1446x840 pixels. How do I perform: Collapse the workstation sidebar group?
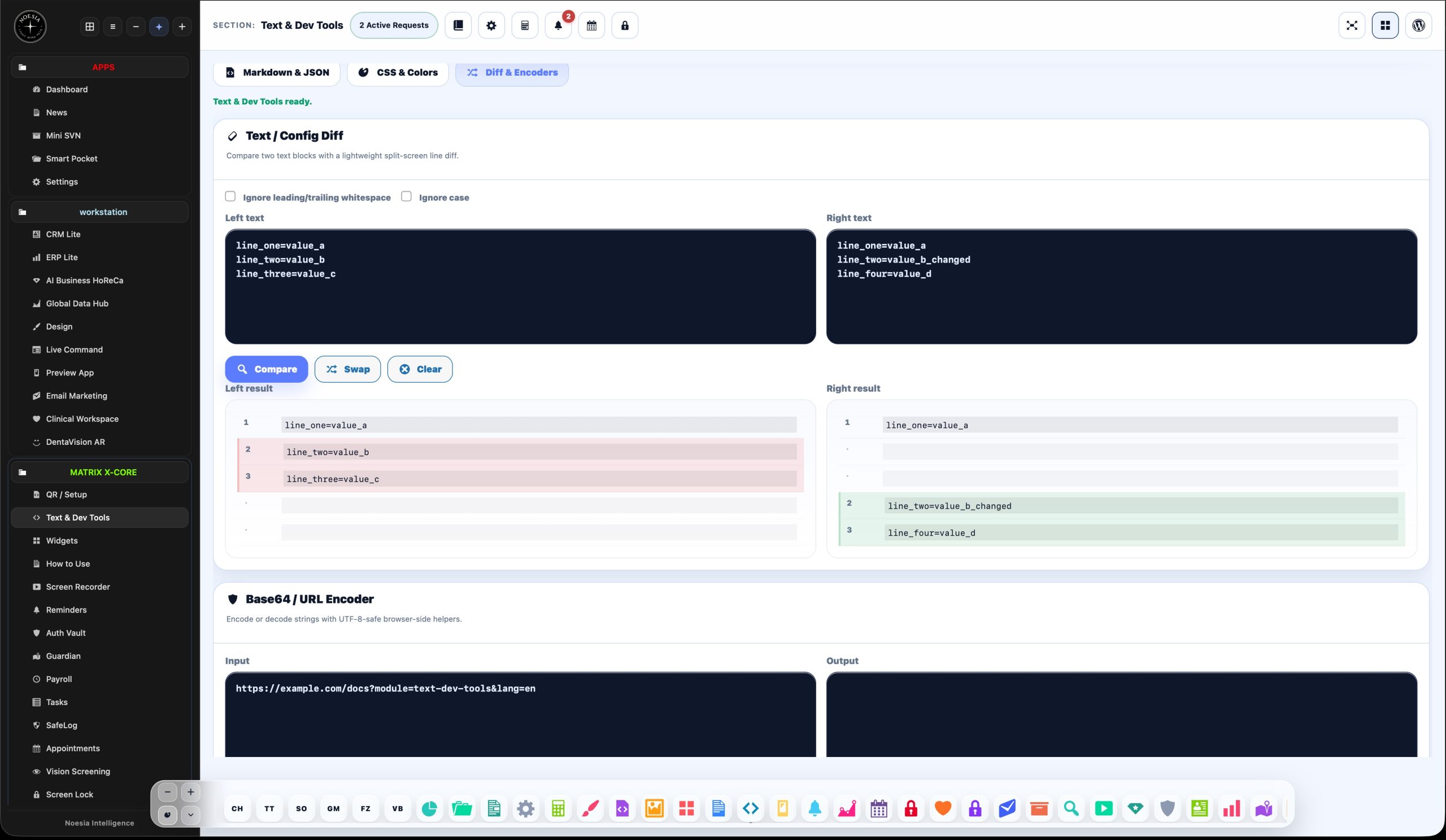pyautogui.click(x=99, y=212)
